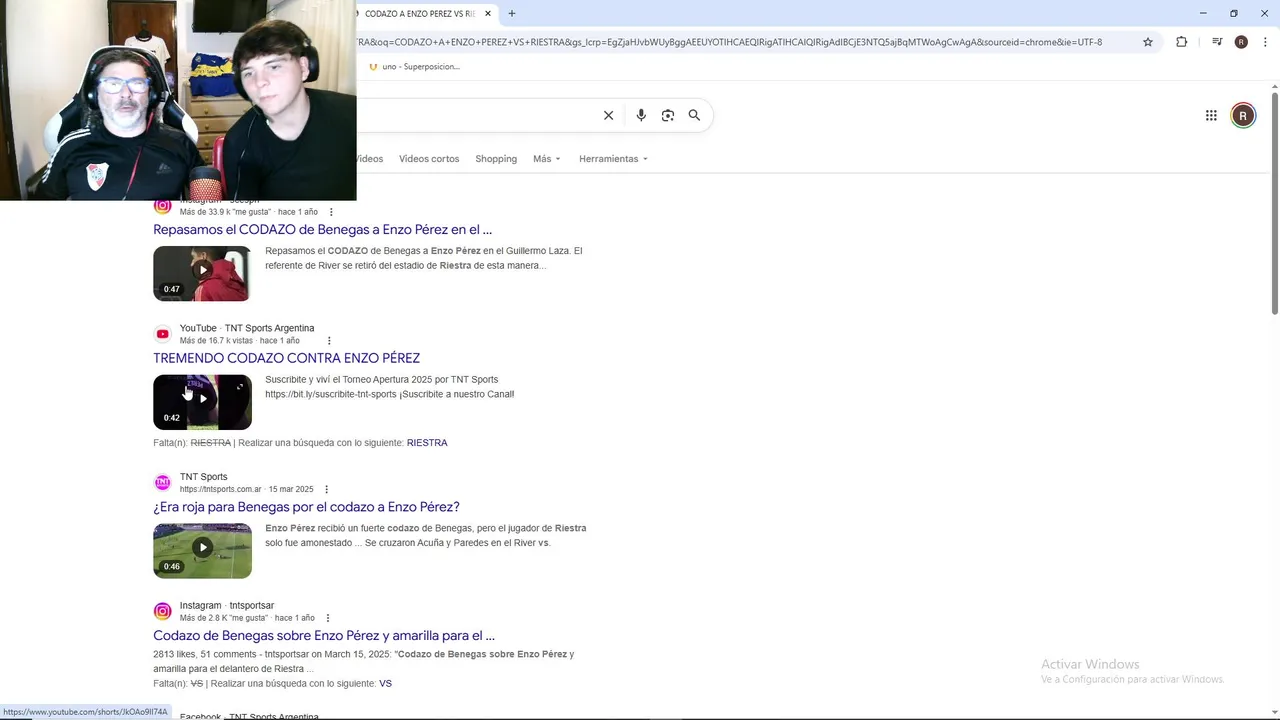This screenshot has height=720, width=1280.
Task: Click the 'Suscribite y viví el Torneo Apertura' snippet
Action: (x=390, y=387)
